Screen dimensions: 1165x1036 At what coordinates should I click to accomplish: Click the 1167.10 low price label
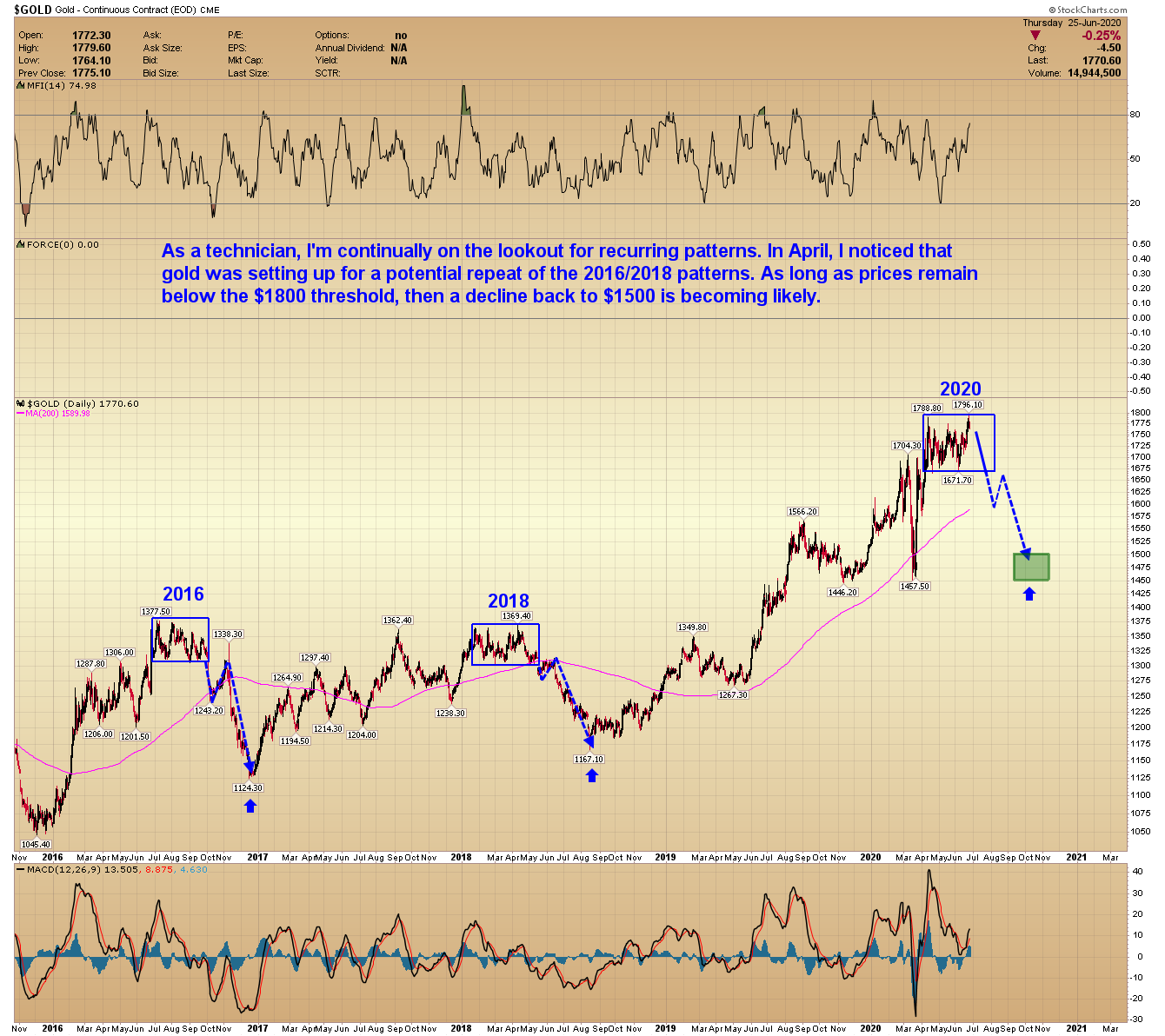point(589,759)
